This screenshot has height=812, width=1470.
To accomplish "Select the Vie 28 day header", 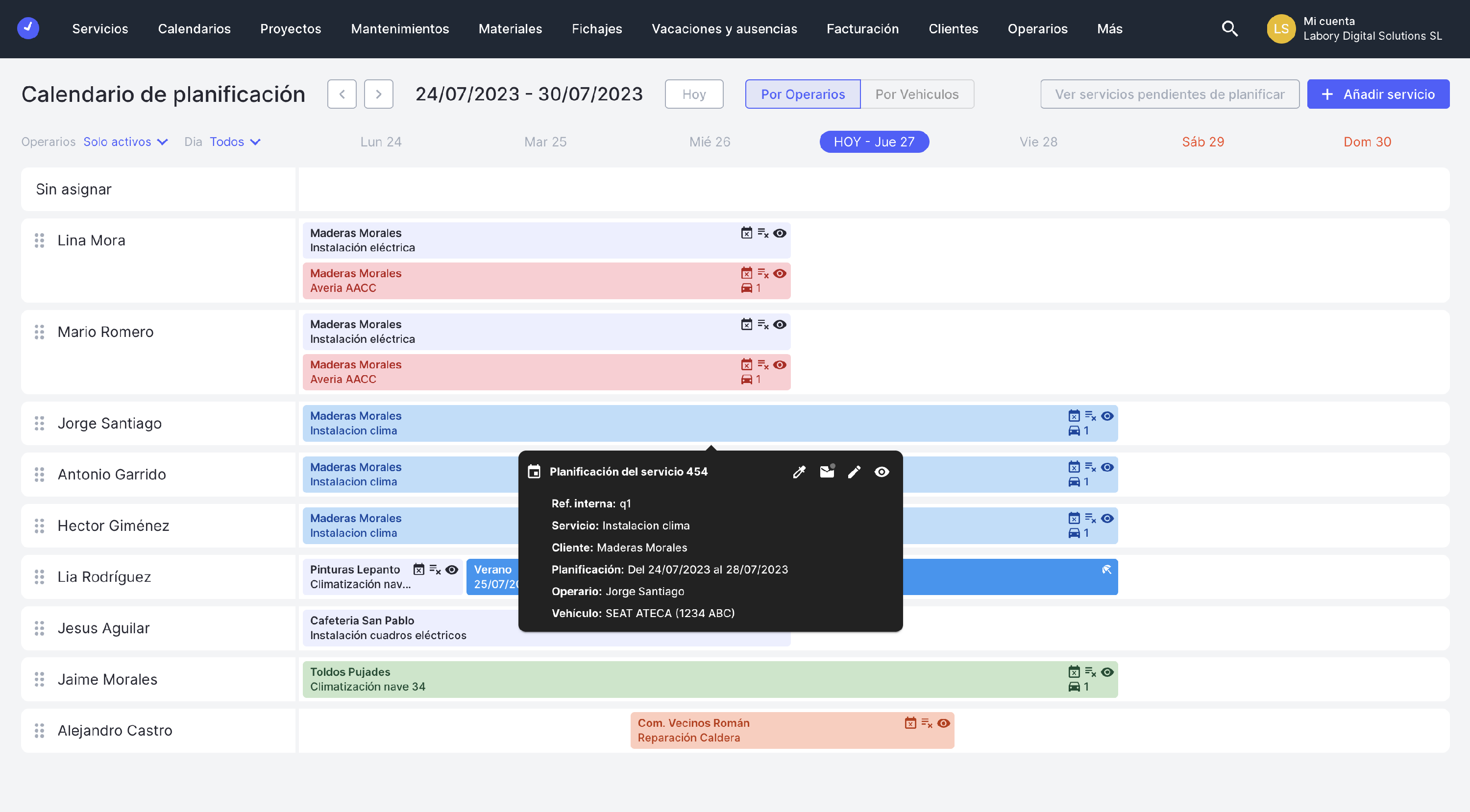I will pyautogui.click(x=1038, y=142).
